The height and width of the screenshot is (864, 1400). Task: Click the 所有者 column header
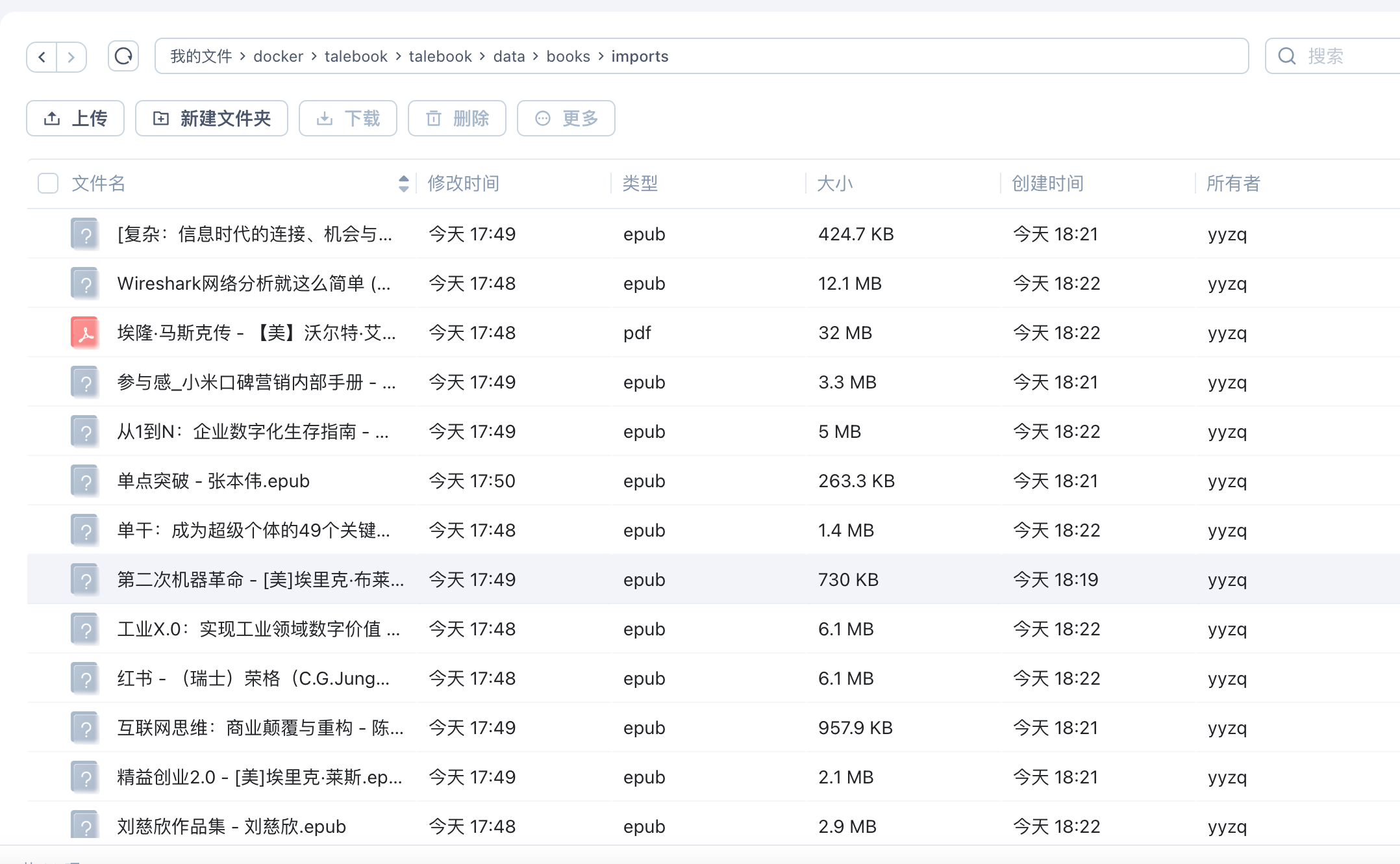click(x=1234, y=183)
